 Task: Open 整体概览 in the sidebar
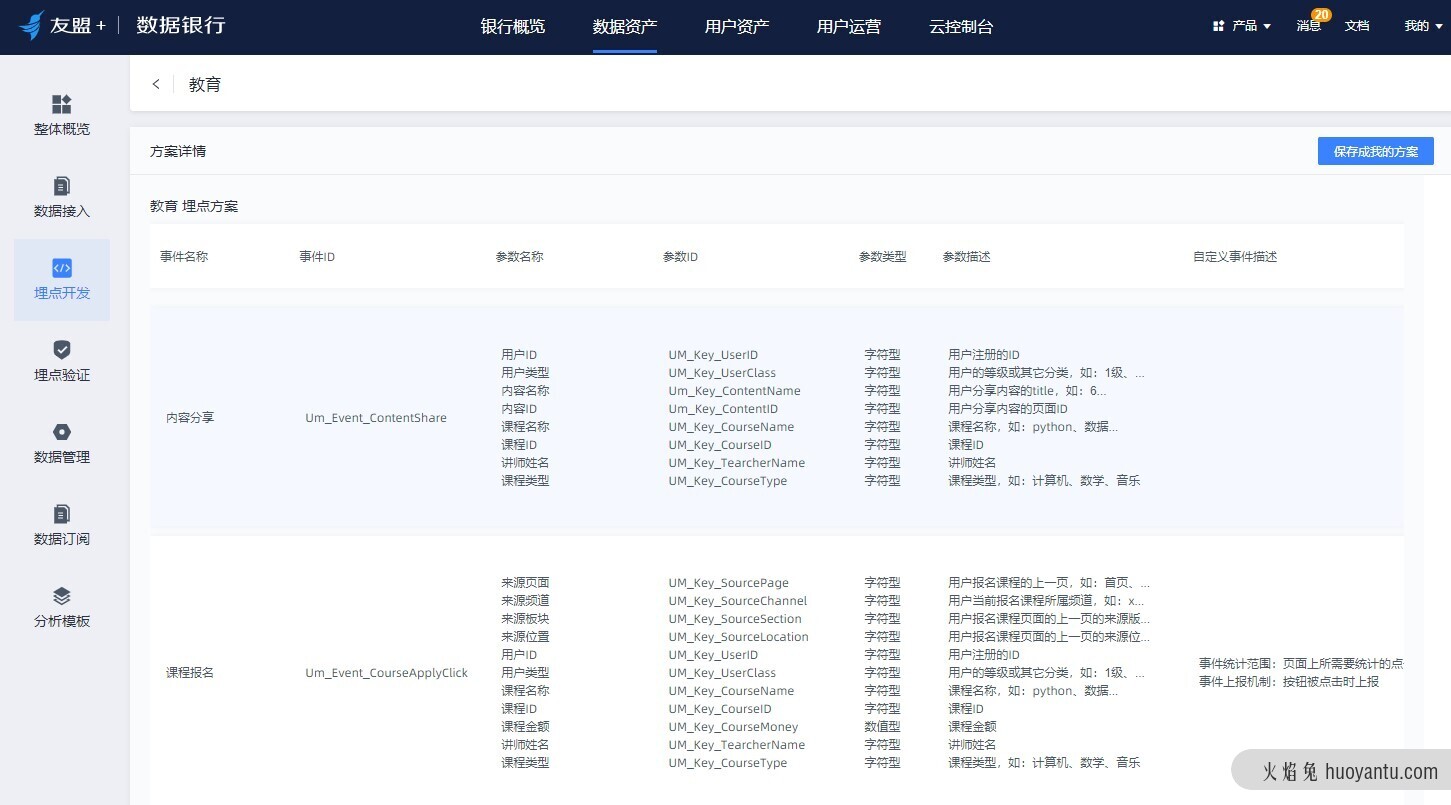[62, 116]
